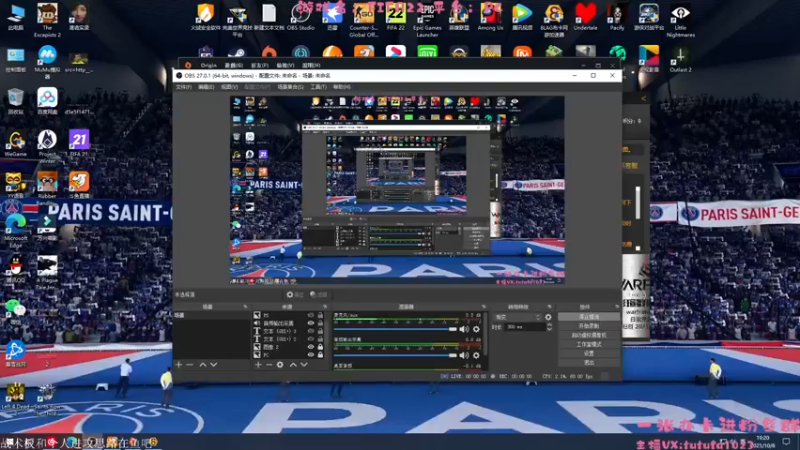Screen dimensions: 800x450
Task: Open Undertale desktop icon
Action: (585, 17)
